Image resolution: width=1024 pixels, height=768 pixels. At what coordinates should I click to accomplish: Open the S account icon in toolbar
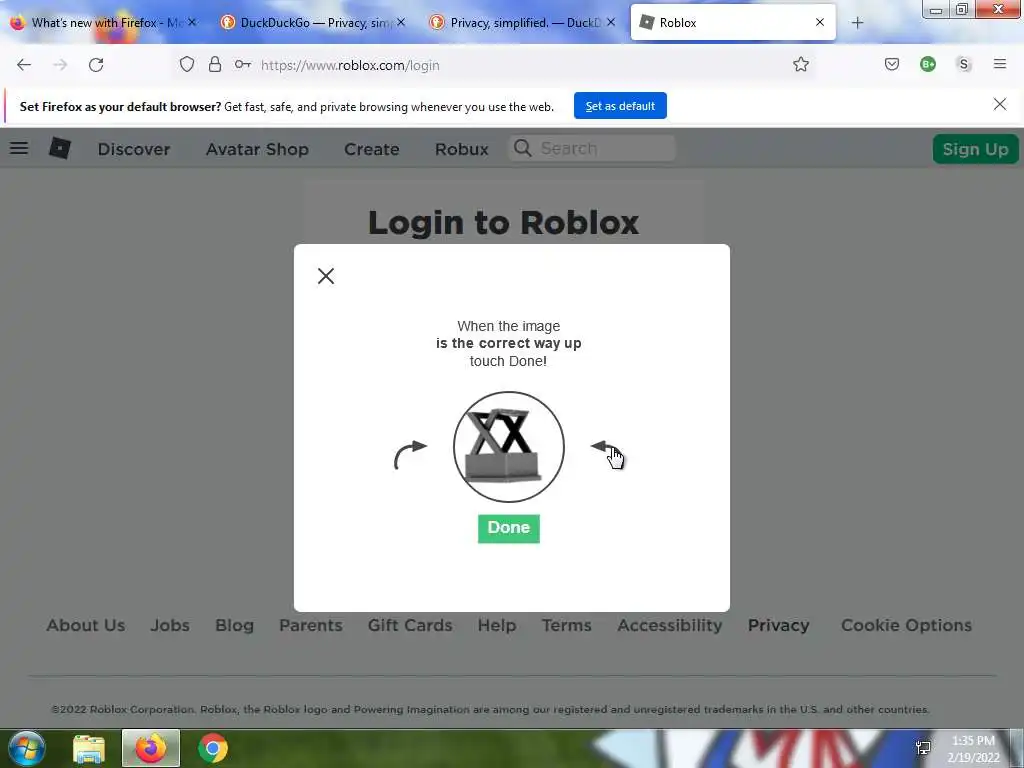(x=964, y=64)
